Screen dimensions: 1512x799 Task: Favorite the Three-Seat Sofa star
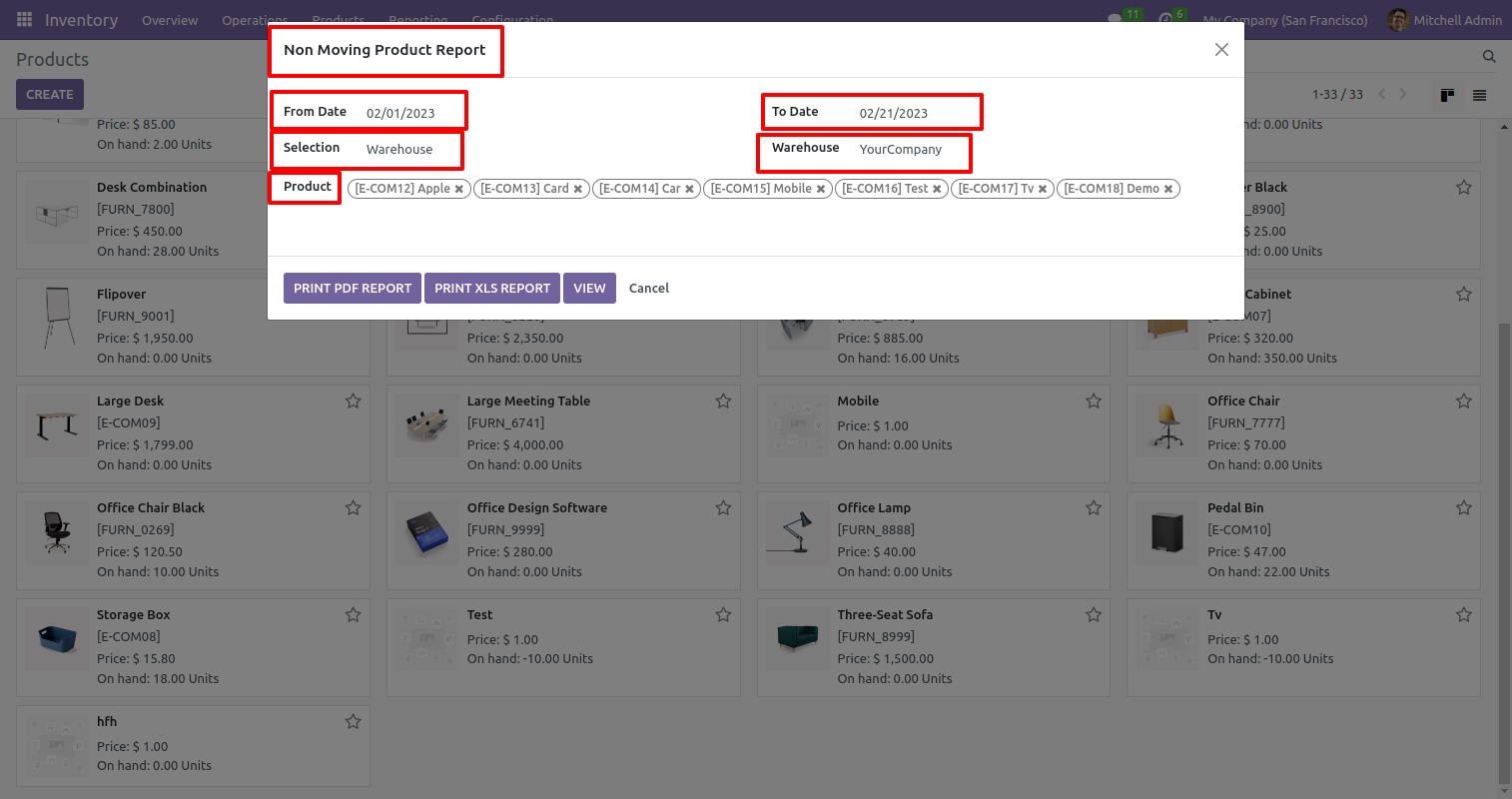[1094, 614]
